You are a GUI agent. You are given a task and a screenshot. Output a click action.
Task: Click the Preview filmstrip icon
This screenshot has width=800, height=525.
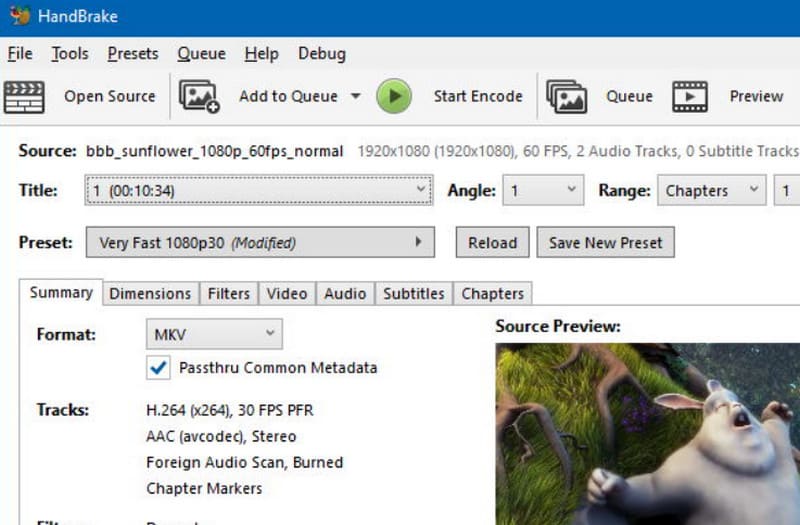[690, 96]
